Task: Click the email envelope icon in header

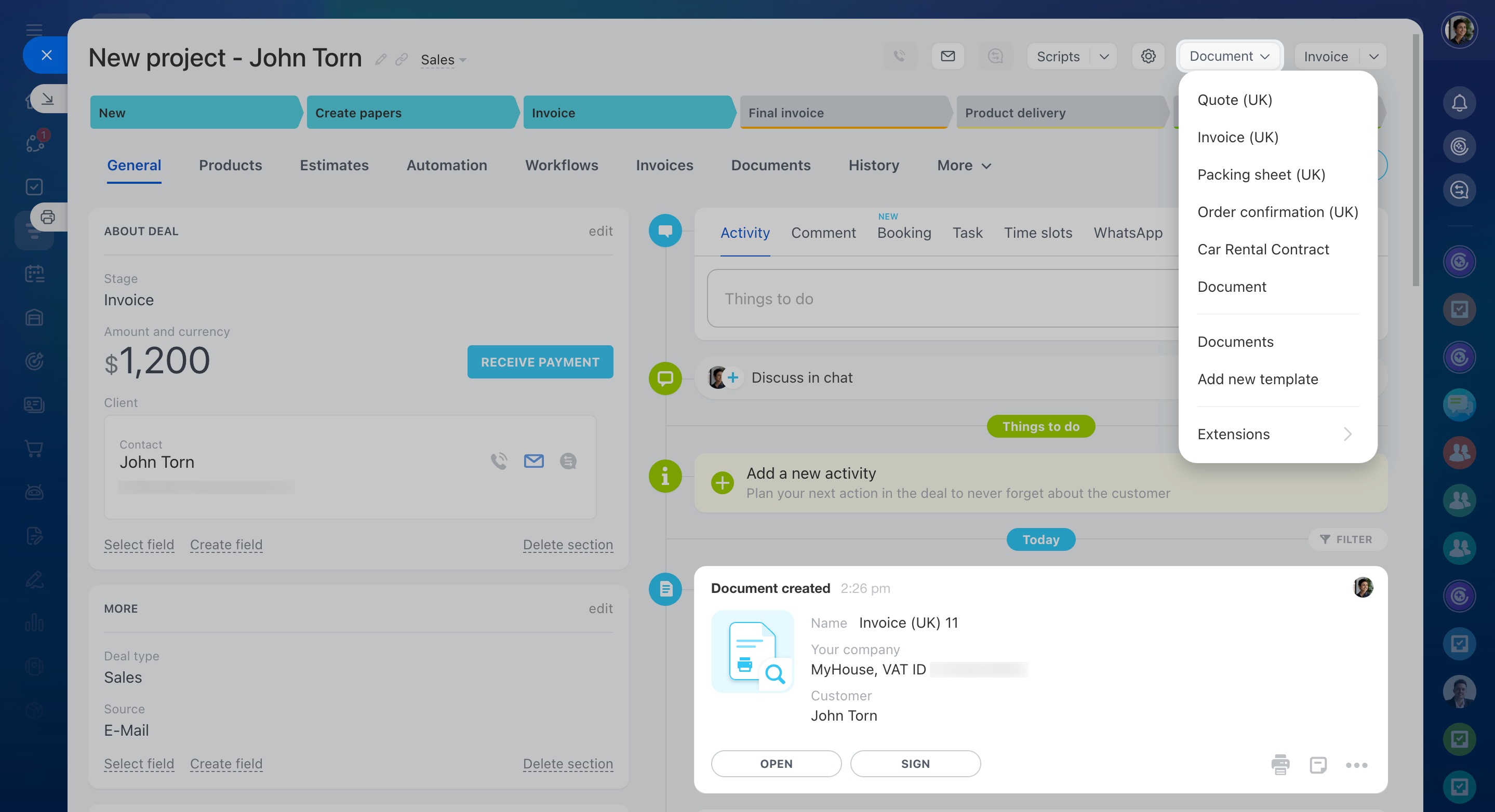Action: pos(947,56)
